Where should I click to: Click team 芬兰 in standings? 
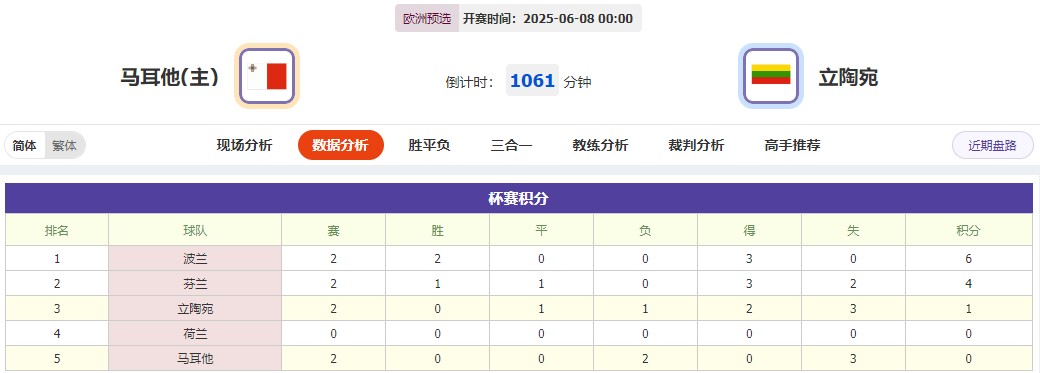[x=195, y=284]
